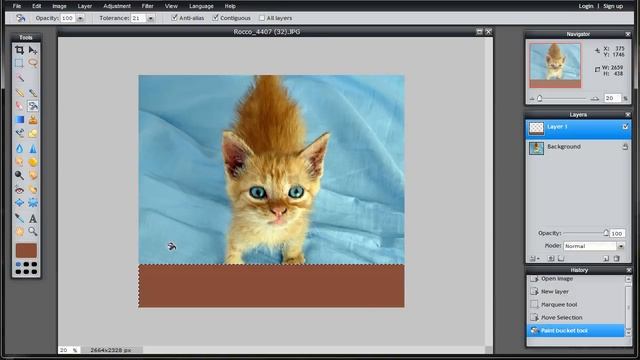Click the Navigator image thumbnail
Viewport: 640px width, 360px height.
pos(555,65)
